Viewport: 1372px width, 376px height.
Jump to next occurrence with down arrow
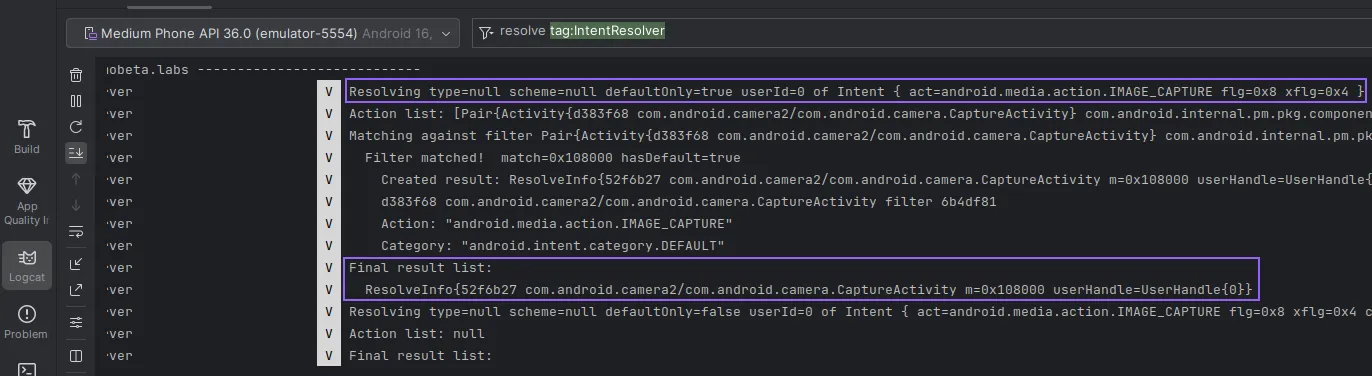pyautogui.click(x=76, y=205)
